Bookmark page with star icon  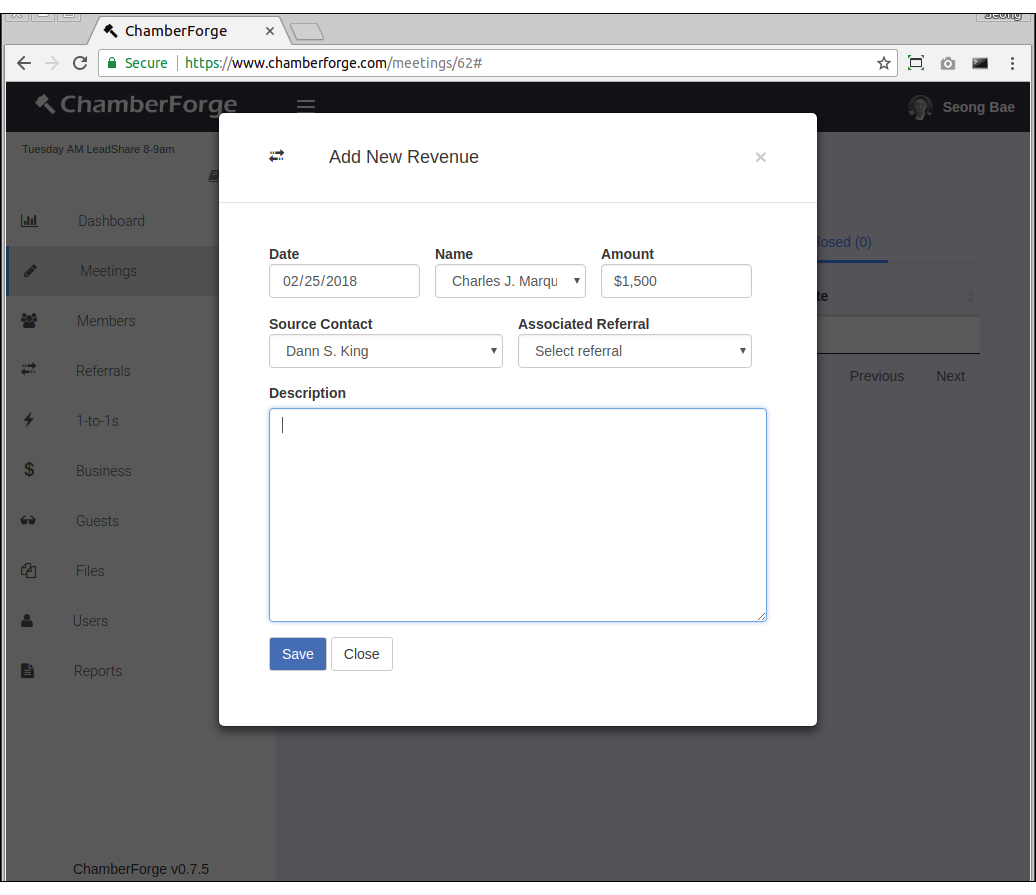pyautogui.click(x=884, y=63)
